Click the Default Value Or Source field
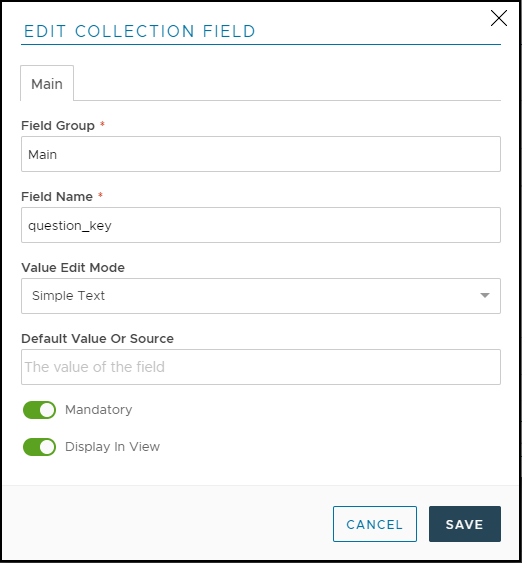 point(261,367)
